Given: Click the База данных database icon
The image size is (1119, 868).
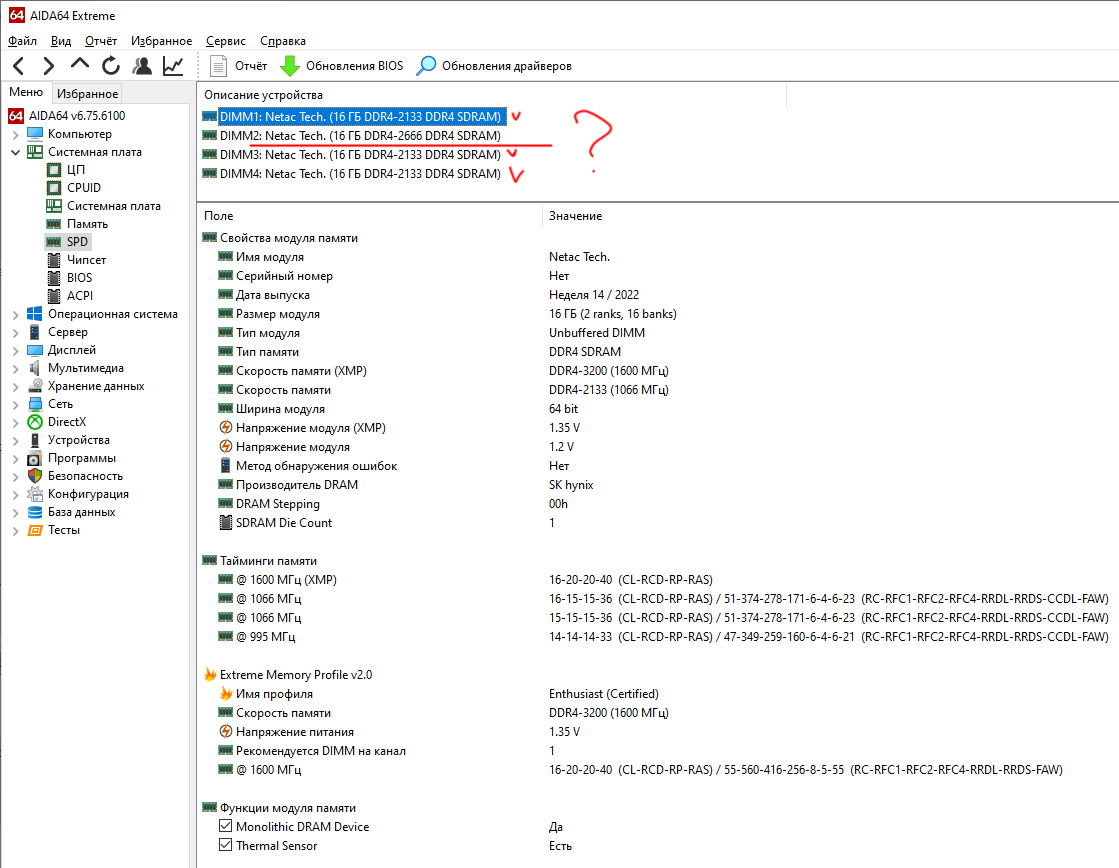Looking at the screenshot, I should [35, 512].
